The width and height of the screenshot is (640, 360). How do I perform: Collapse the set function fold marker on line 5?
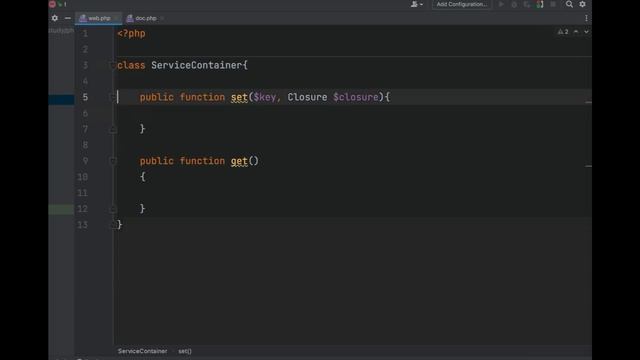(x=113, y=97)
